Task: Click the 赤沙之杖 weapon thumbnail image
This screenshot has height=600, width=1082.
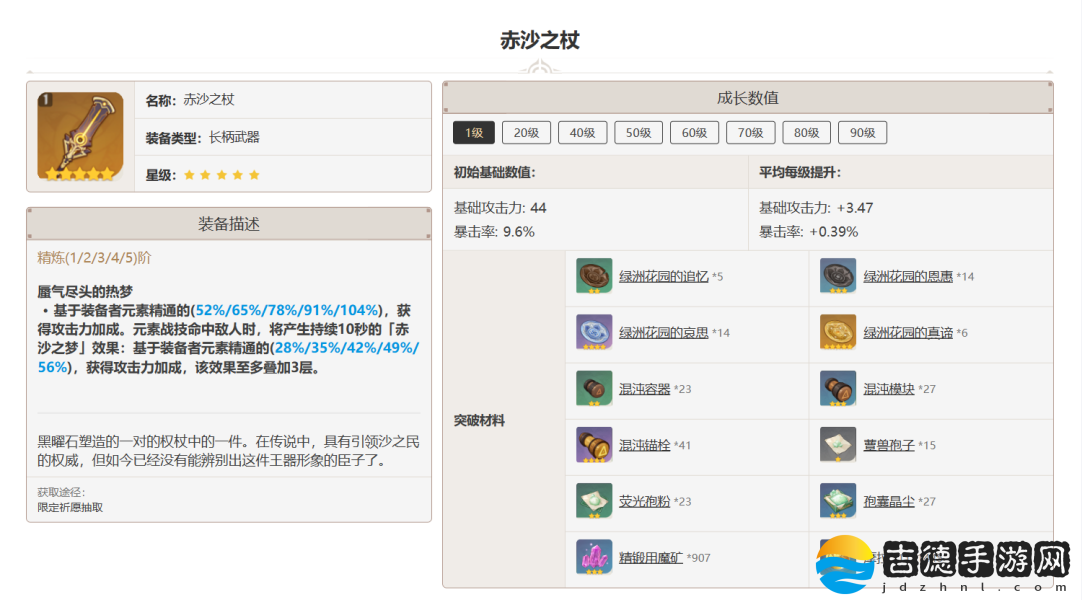Action: [80, 136]
